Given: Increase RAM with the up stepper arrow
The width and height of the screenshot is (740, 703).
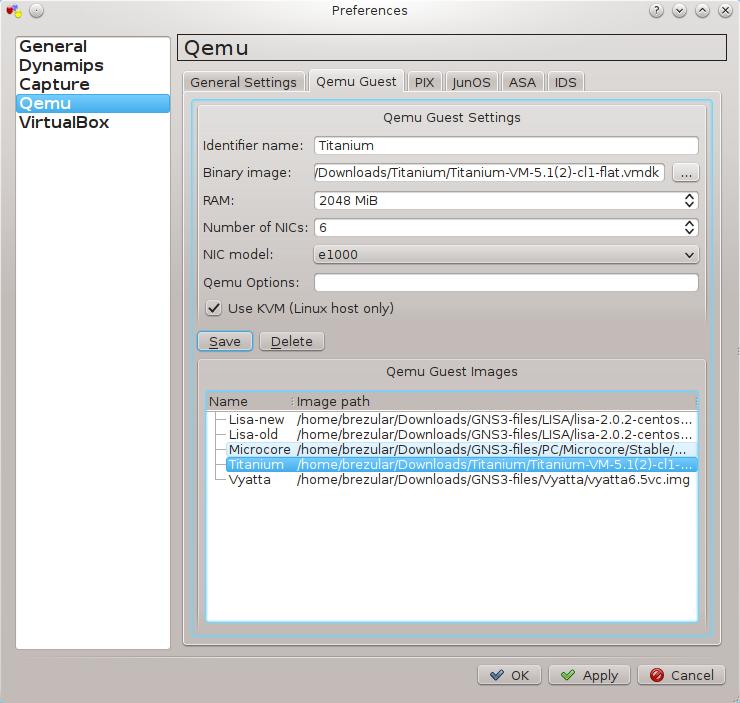Looking at the screenshot, I should tap(689, 196).
